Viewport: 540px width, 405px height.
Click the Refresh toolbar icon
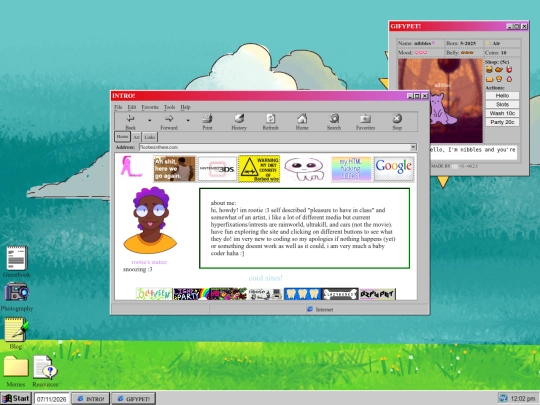coord(270,119)
